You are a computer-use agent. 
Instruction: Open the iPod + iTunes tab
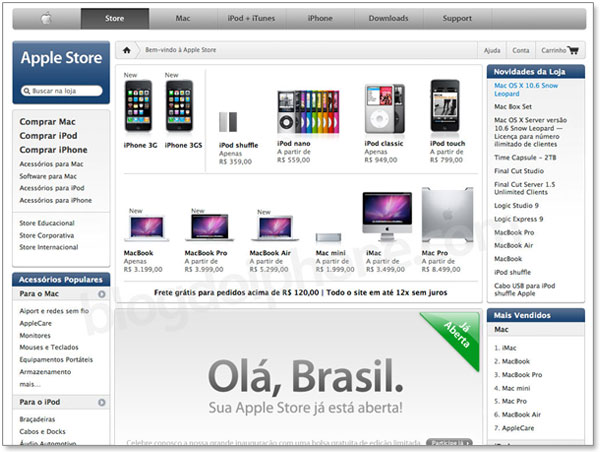(251, 18)
